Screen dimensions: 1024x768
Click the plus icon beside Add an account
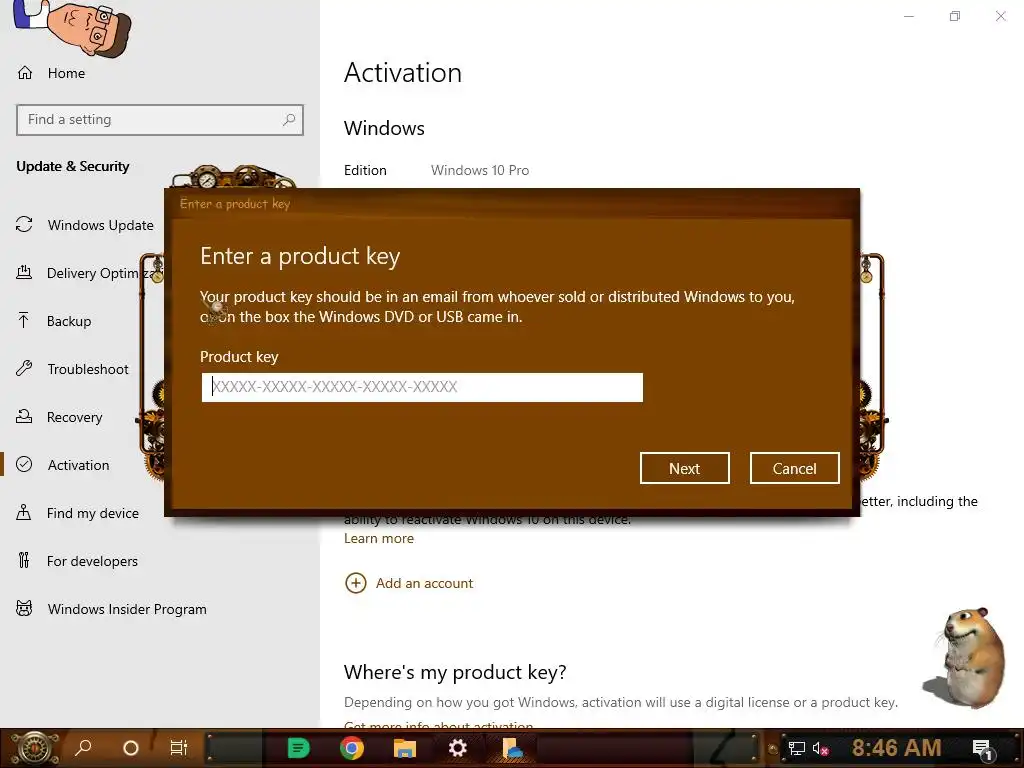[x=355, y=583]
